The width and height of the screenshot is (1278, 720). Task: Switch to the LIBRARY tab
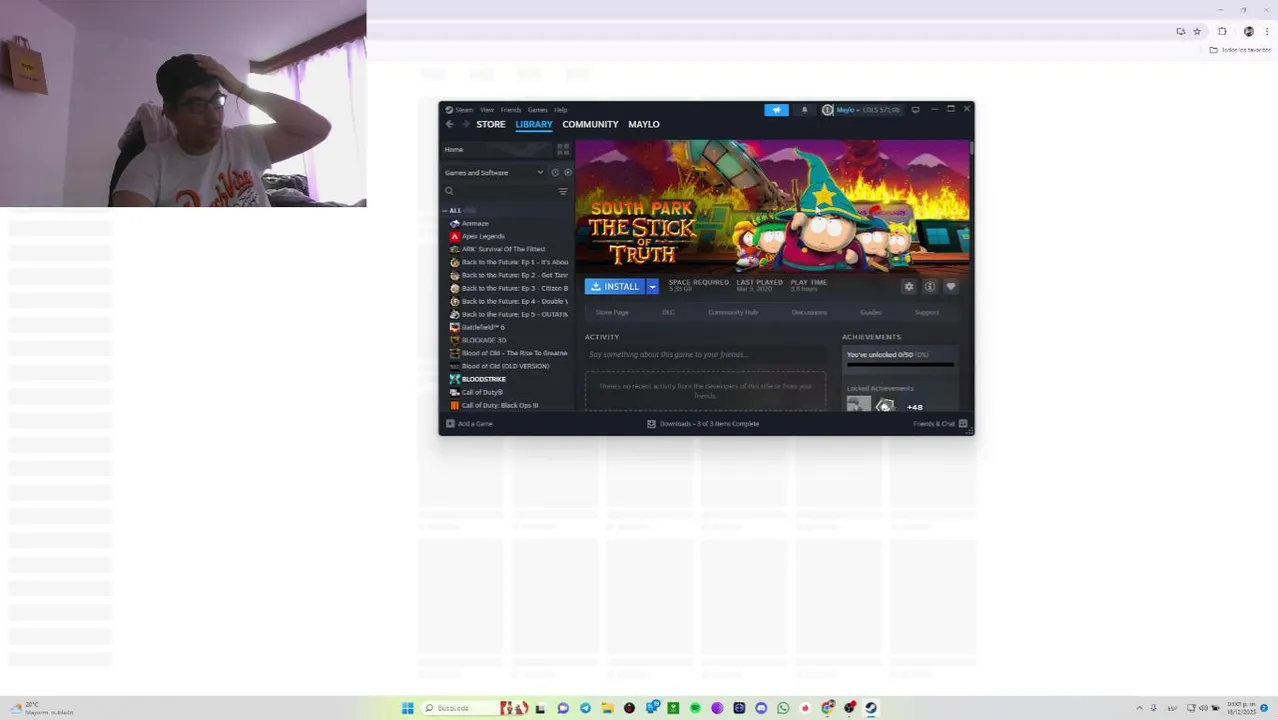pyautogui.click(x=534, y=124)
